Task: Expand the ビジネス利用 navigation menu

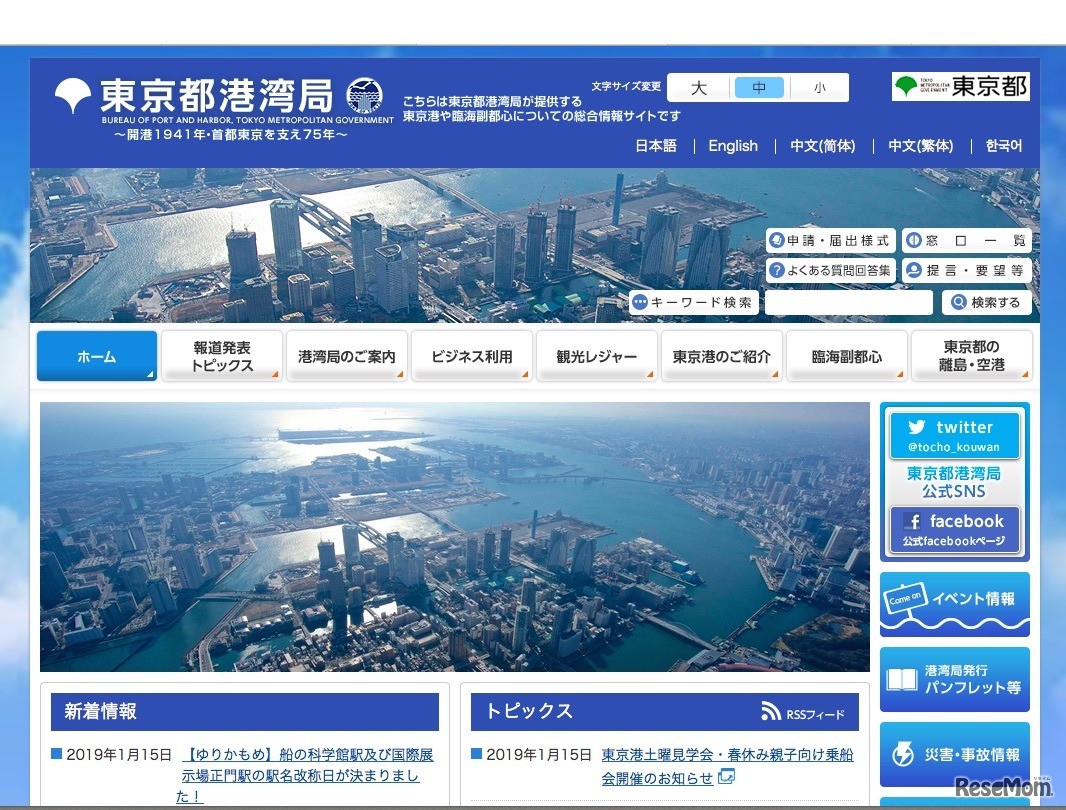Action: [471, 355]
